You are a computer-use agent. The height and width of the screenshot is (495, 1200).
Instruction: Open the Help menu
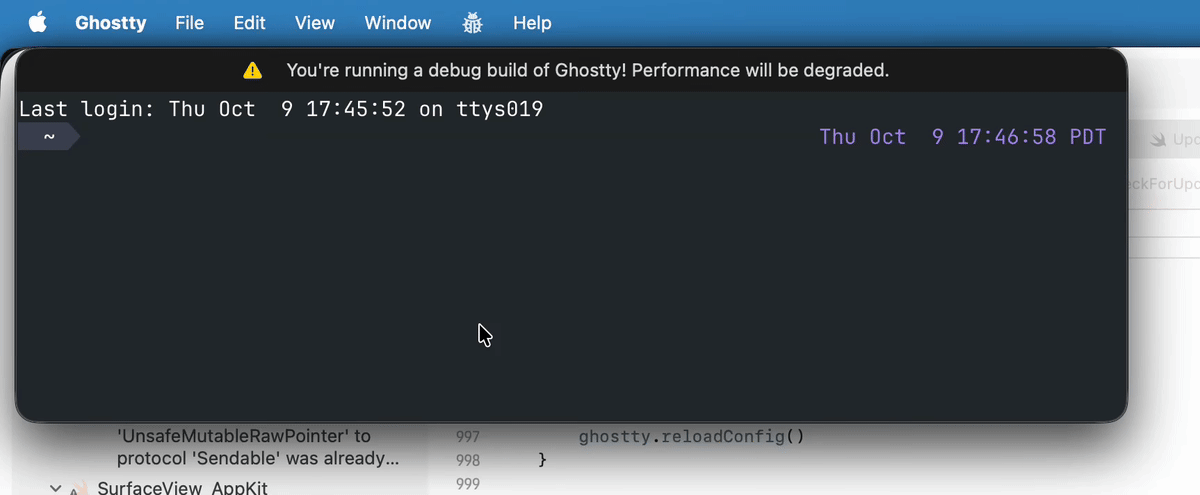click(532, 23)
